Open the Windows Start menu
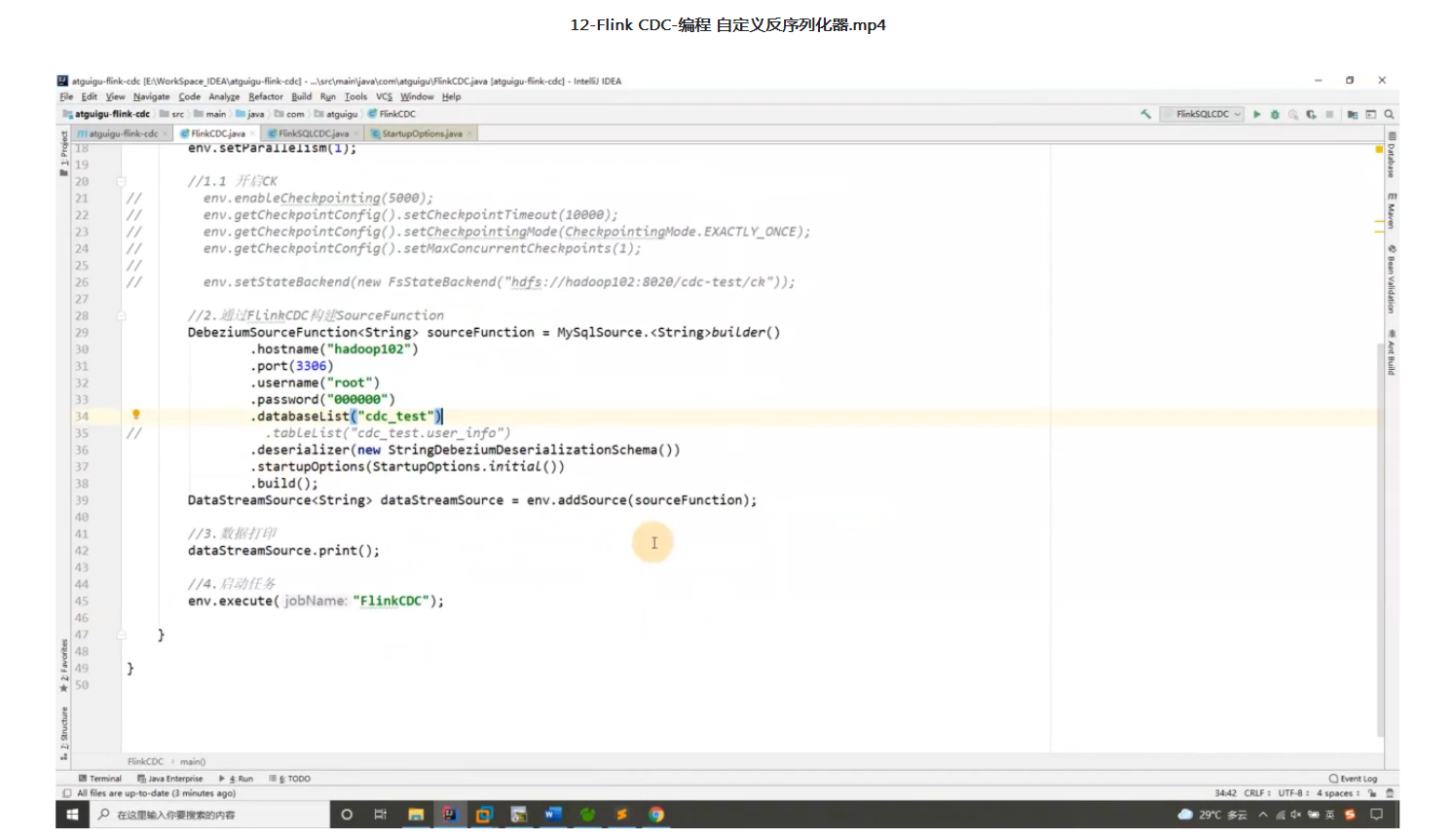Screen dimensions: 1453x840 pos(72,815)
